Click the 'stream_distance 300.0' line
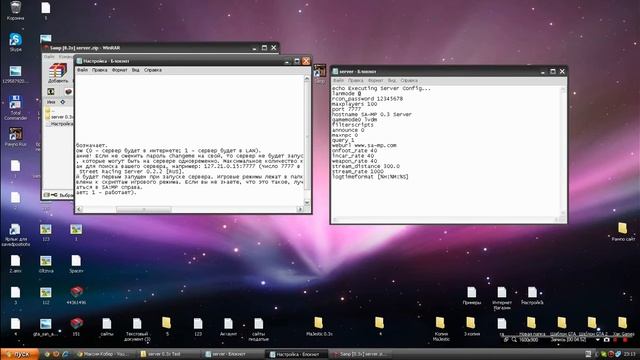The width and height of the screenshot is (640, 360). tap(366, 167)
